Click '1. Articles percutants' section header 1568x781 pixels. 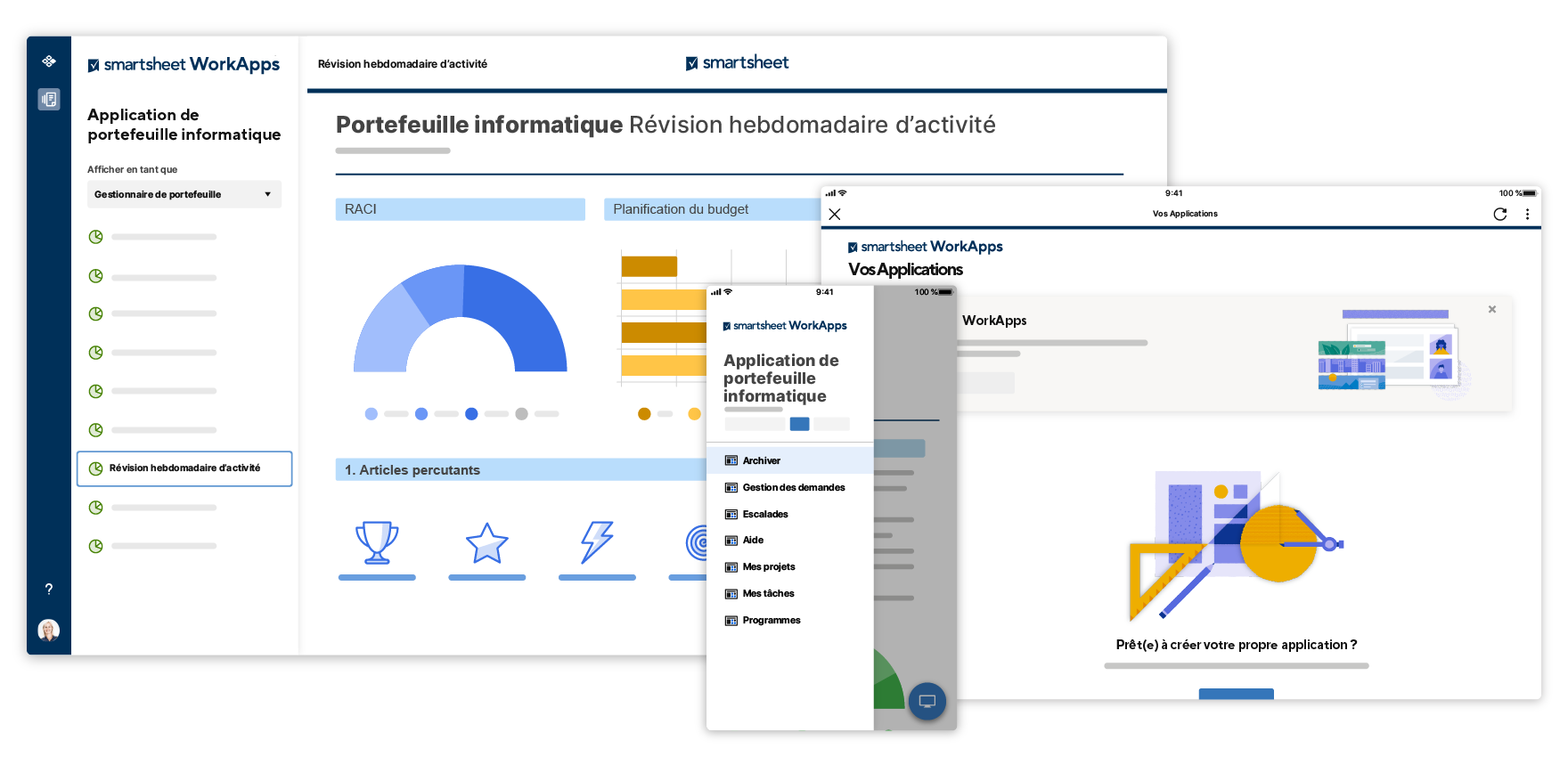[521, 470]
